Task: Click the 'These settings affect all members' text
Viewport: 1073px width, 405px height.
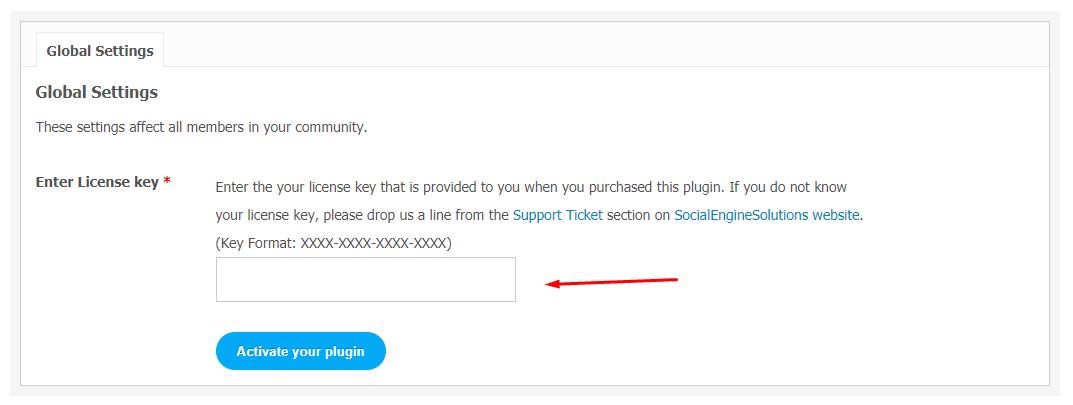Action: coord(201,127)
